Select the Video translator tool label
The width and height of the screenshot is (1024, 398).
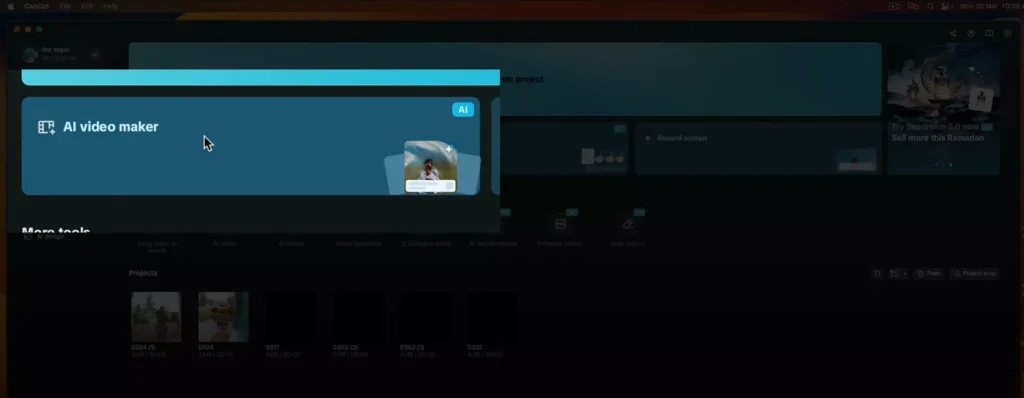(359, 243)
